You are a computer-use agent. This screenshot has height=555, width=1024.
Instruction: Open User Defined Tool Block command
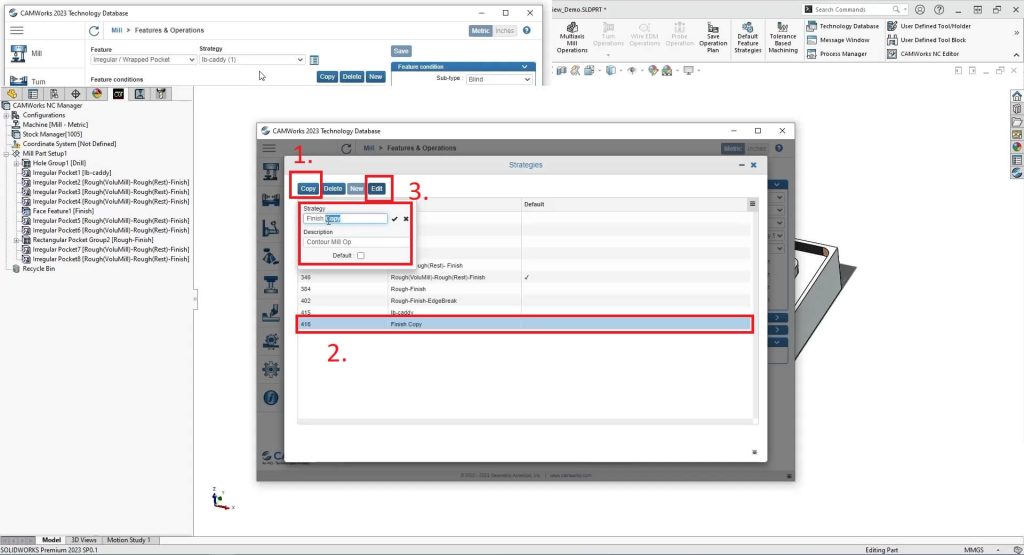click(926, 40)
